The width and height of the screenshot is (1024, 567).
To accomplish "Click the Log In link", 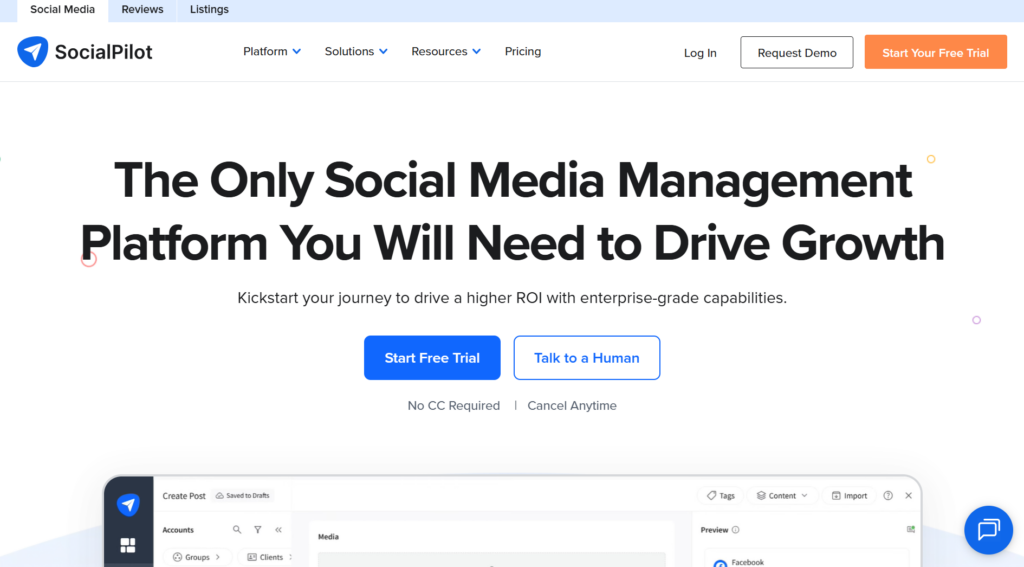I will (700, 53).
